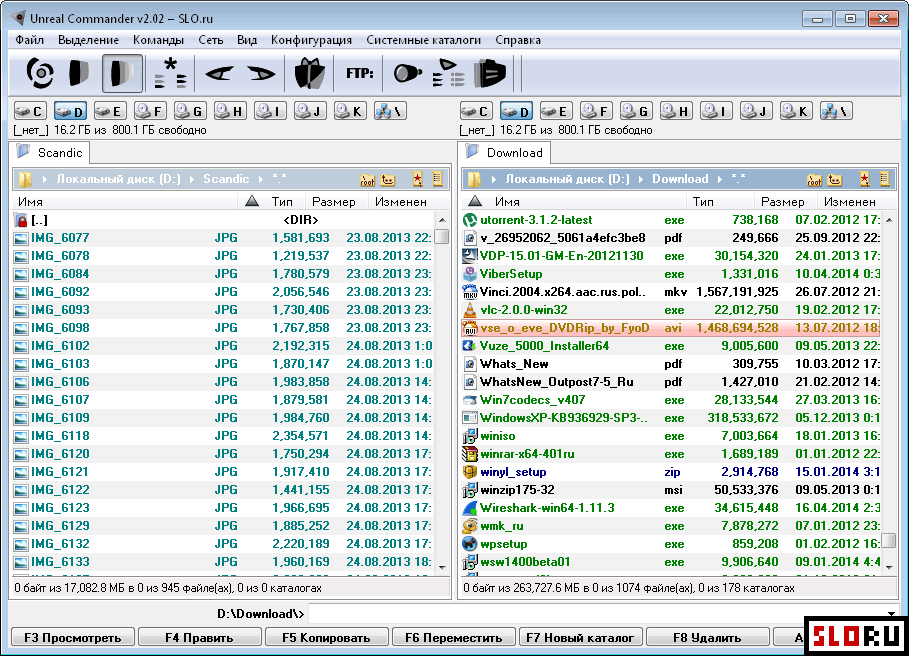Click F3 Просмотреть button
This screenshot has width=909, height=656.
(72, 637)
